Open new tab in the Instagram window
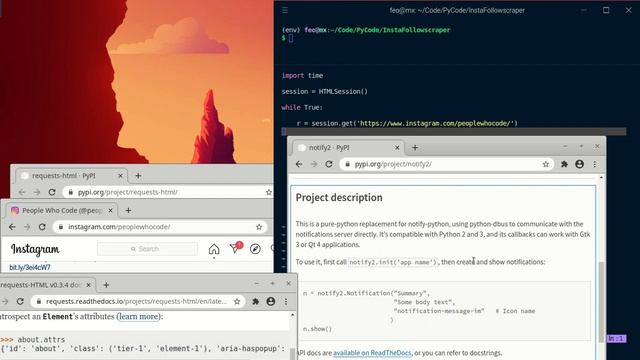This screenshot has height=360, width=640. 129,211
